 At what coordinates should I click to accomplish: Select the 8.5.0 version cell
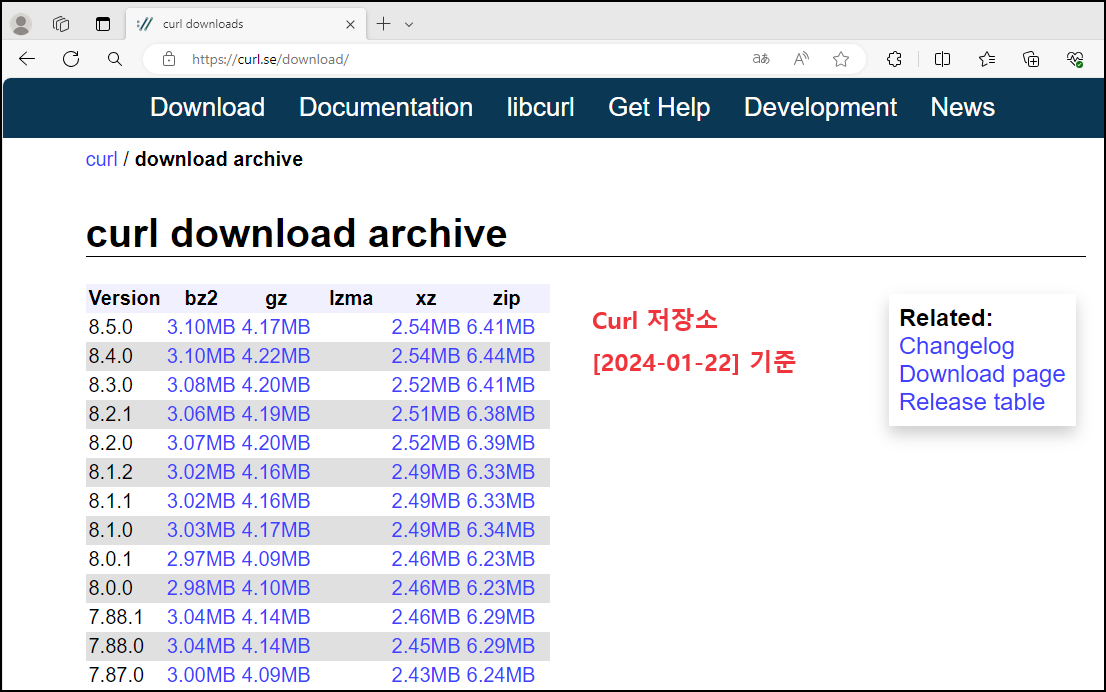coord(111,327)
